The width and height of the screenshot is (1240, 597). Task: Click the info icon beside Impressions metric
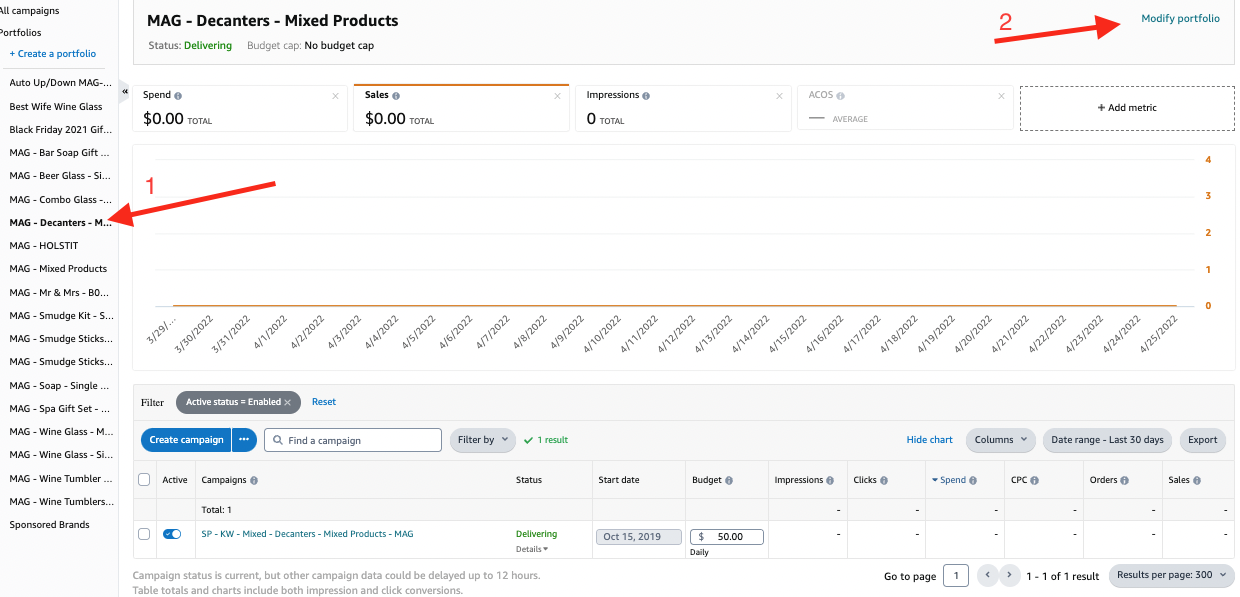tap(646, 96)
